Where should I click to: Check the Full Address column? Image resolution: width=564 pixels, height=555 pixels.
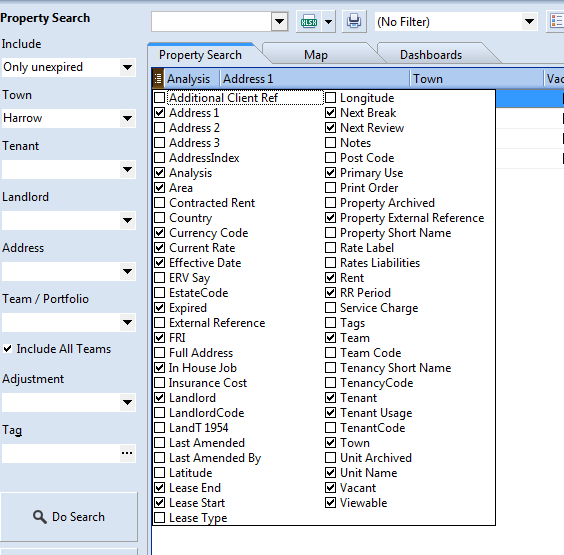pyautogui.click(x=160, y=353)
